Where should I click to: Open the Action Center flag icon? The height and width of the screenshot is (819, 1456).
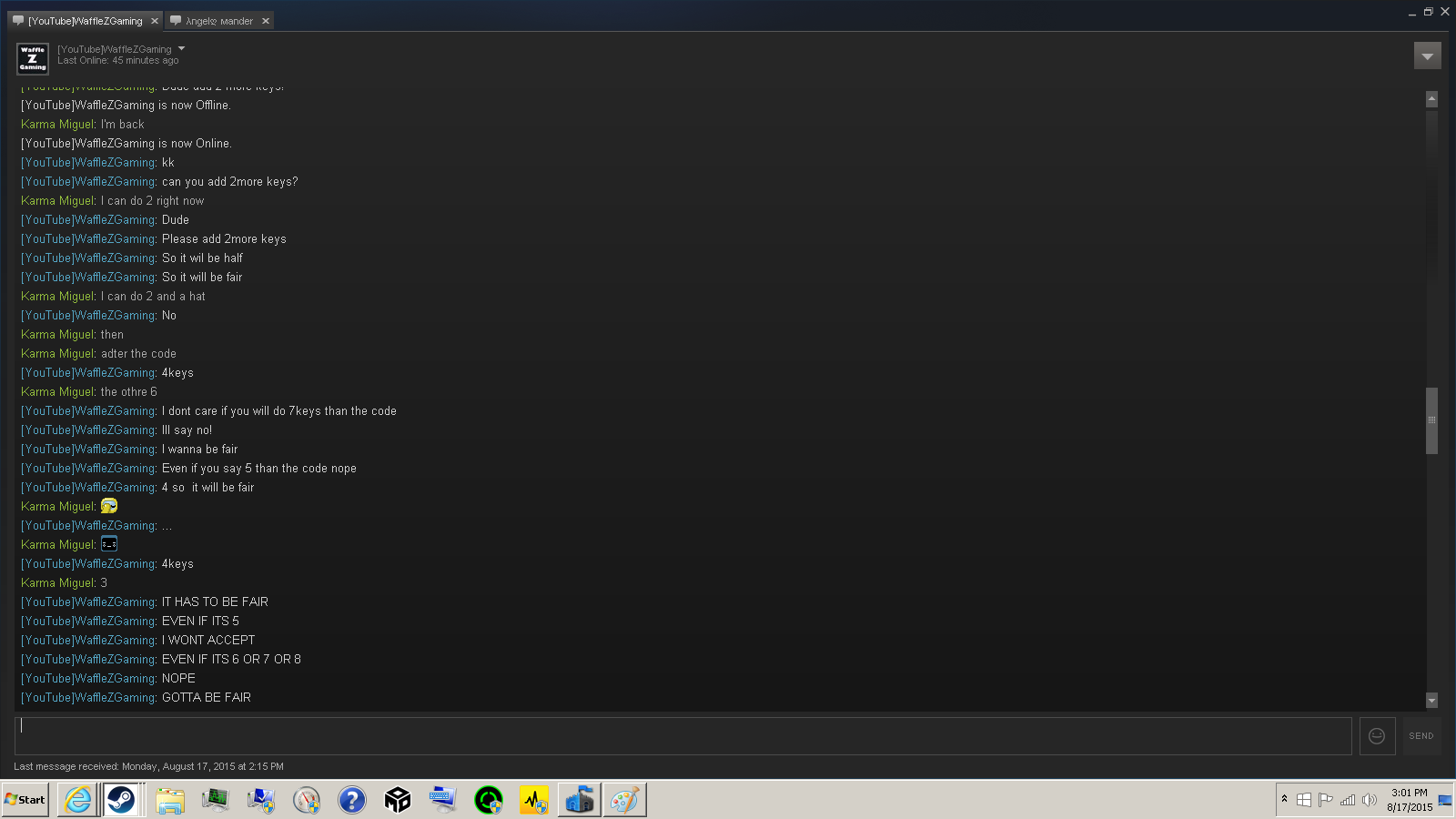1325,800
